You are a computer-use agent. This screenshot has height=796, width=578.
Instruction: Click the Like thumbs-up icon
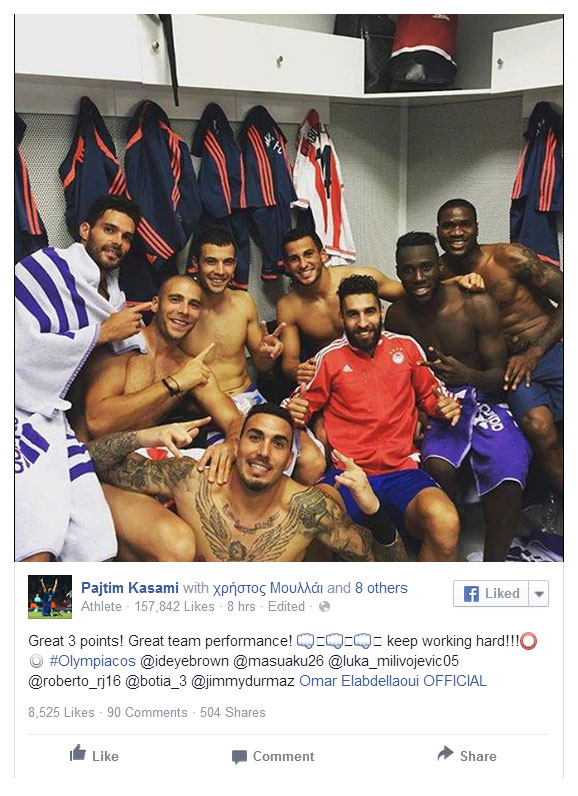[x=78, y=753]
